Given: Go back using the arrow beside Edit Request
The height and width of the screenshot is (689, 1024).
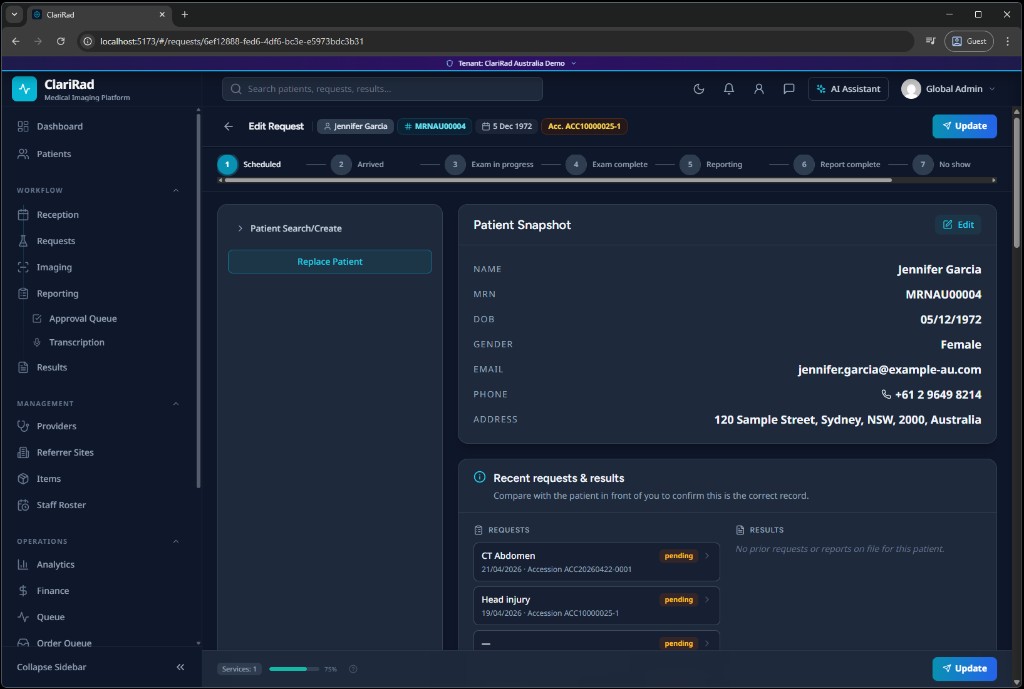Looking at the screenshot, I should pos(228,126).
